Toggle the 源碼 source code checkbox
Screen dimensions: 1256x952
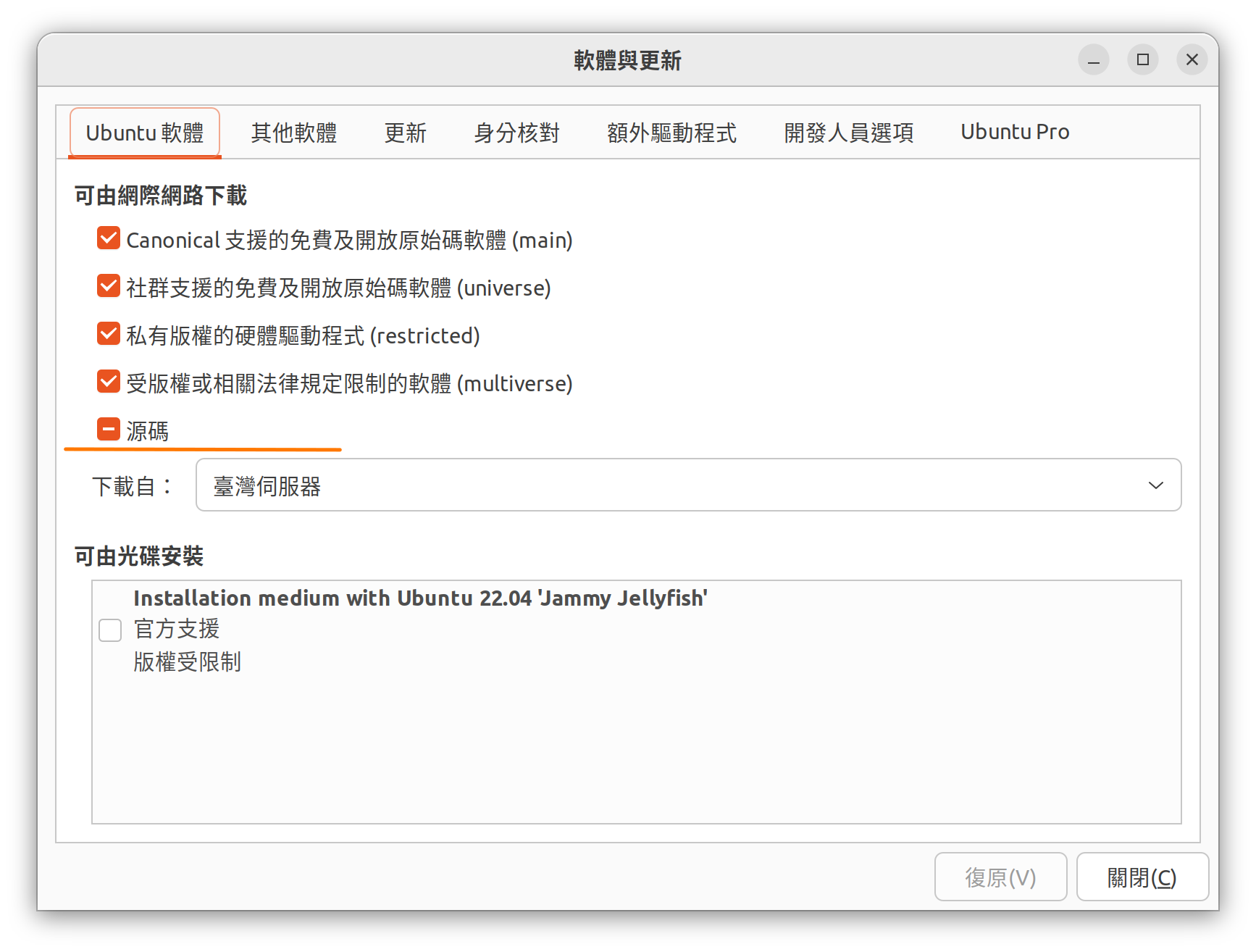point(109,430)
